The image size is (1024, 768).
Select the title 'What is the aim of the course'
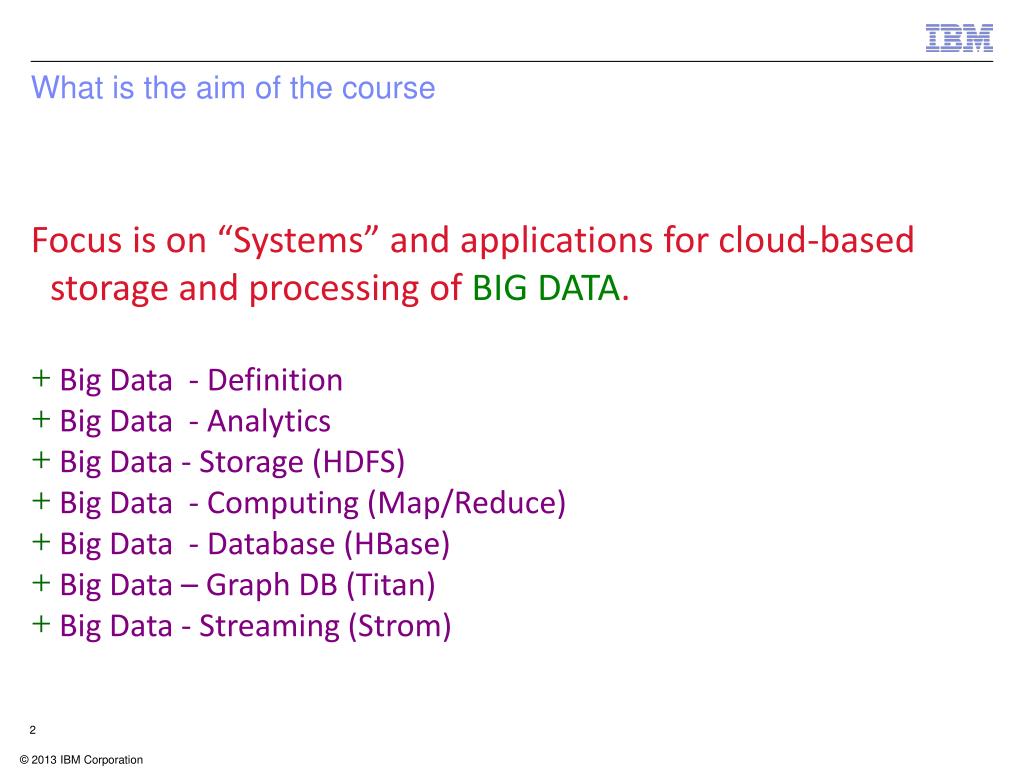coord(233,88)
